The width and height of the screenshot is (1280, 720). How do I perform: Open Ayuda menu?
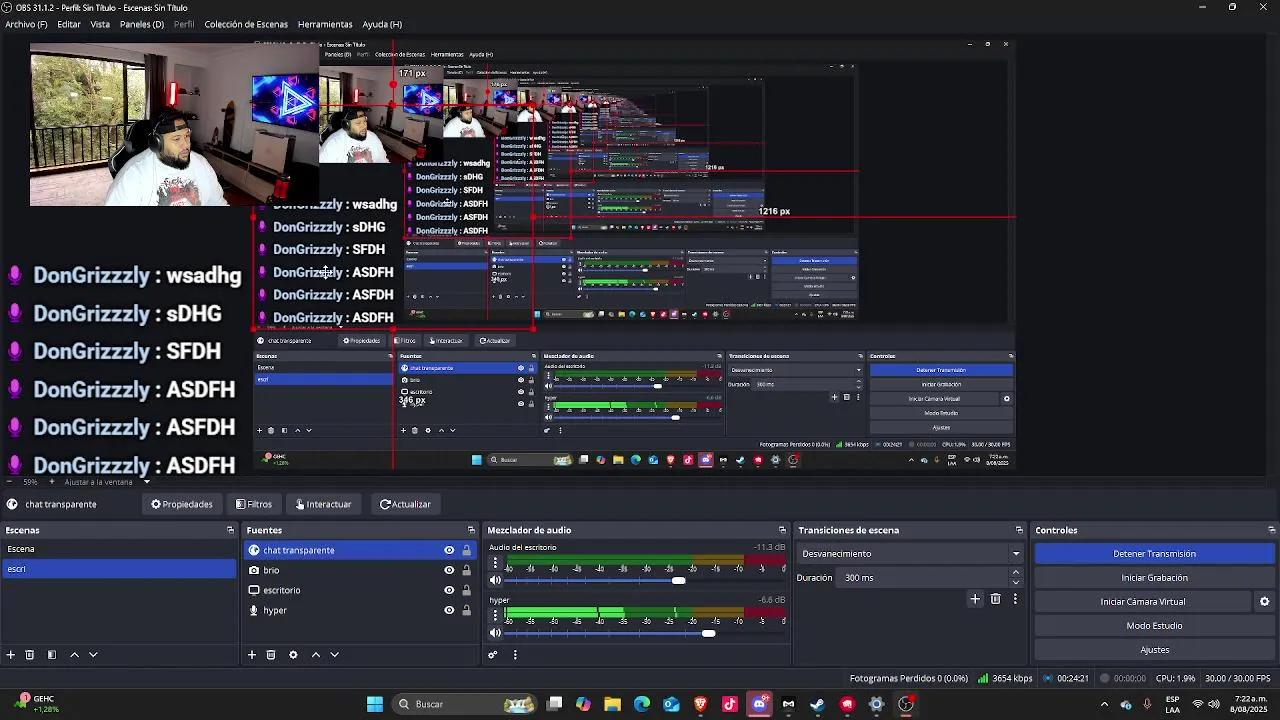[x=382, y=24]
